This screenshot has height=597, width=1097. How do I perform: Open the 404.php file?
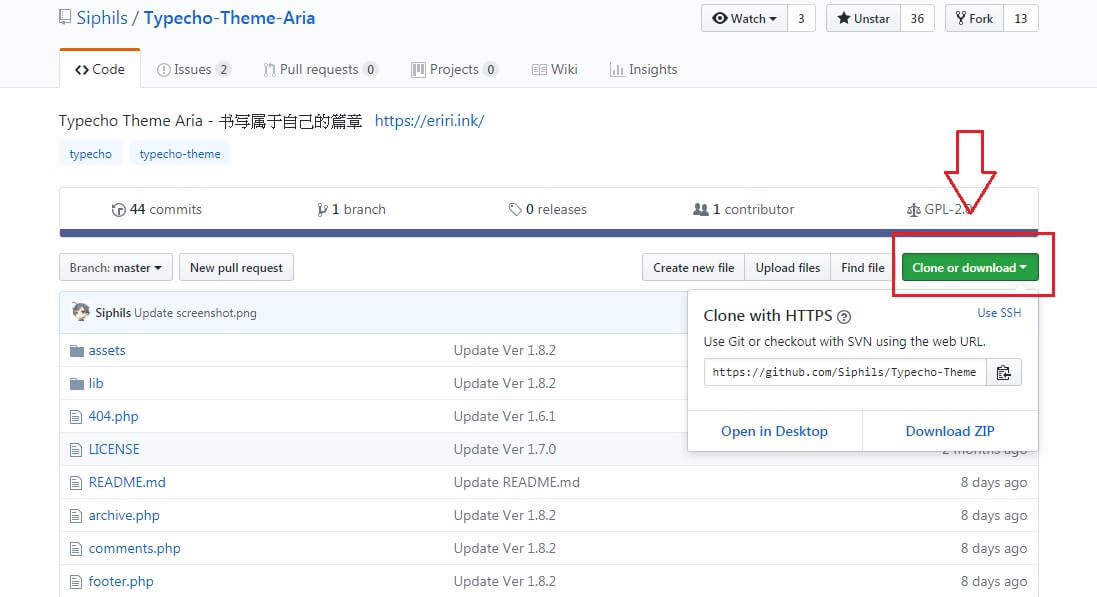(113, 416)
